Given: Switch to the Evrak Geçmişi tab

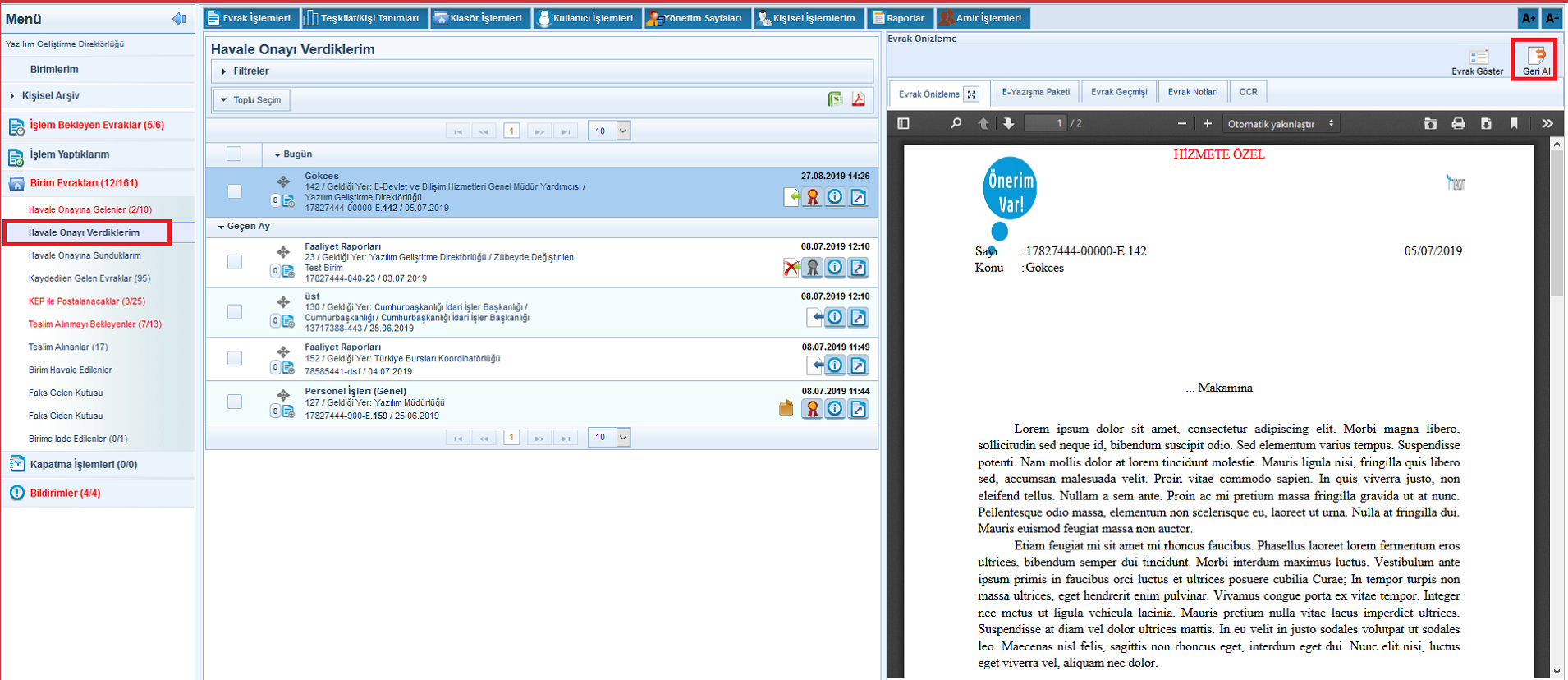Looking at the screenshot, I should pos(1118,92).
